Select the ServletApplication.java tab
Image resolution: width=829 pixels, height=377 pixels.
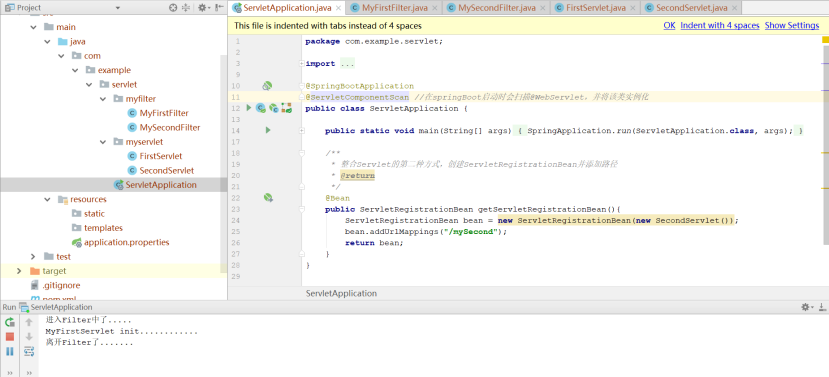coord(288,8)
